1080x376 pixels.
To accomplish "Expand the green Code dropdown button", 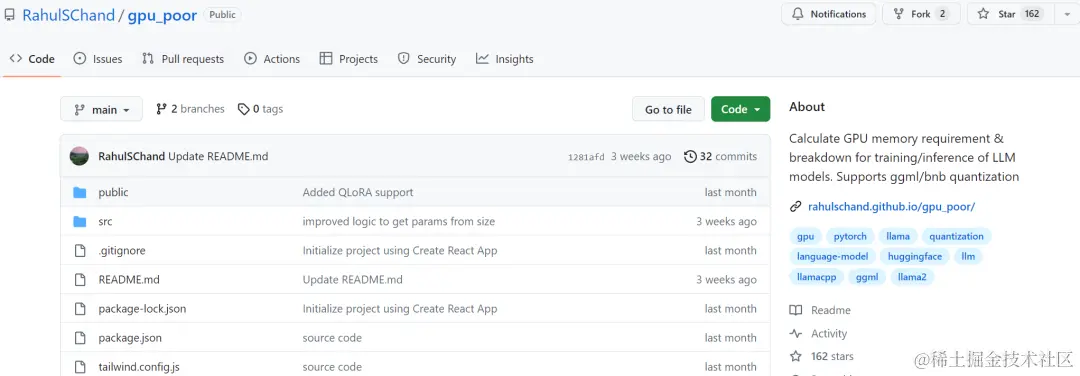I will 740,109.
